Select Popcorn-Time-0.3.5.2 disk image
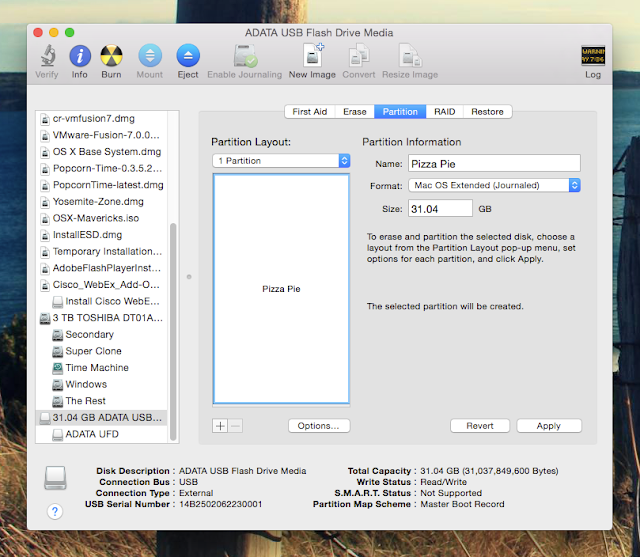This screenshot has width=640, height=557. tap(101, 169)
